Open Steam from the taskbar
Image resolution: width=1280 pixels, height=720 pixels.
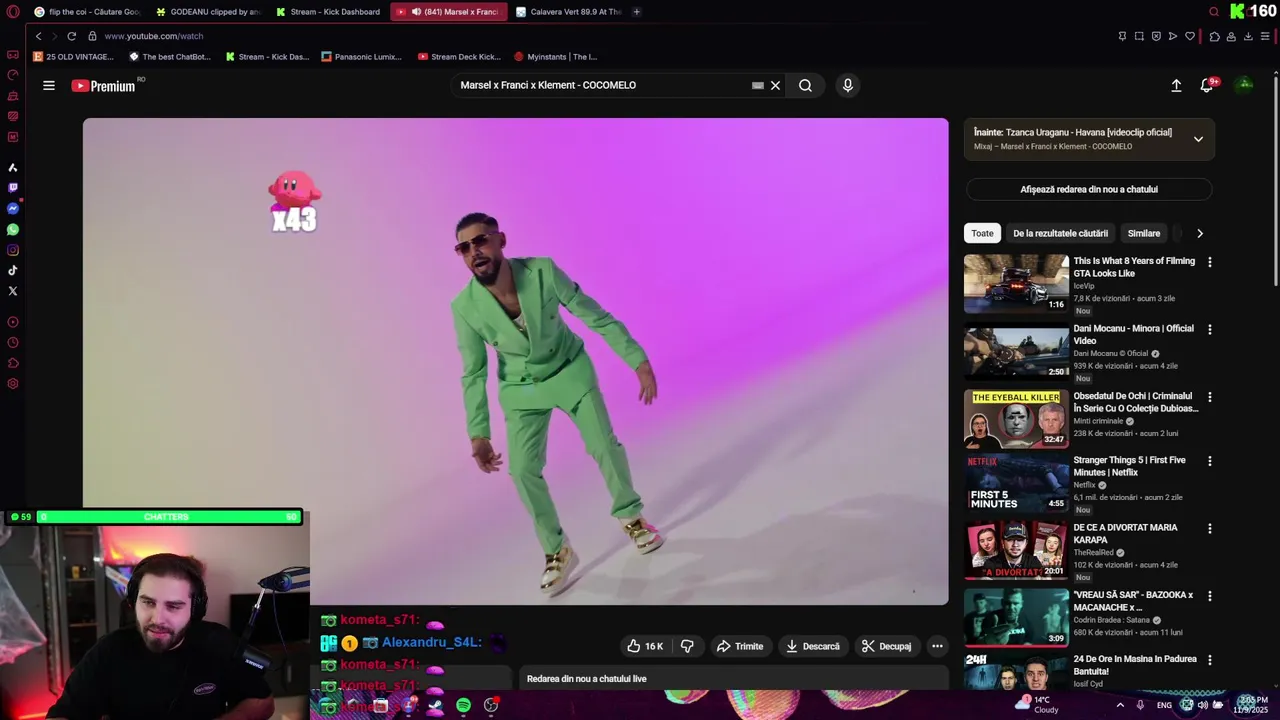pos(435,705)
